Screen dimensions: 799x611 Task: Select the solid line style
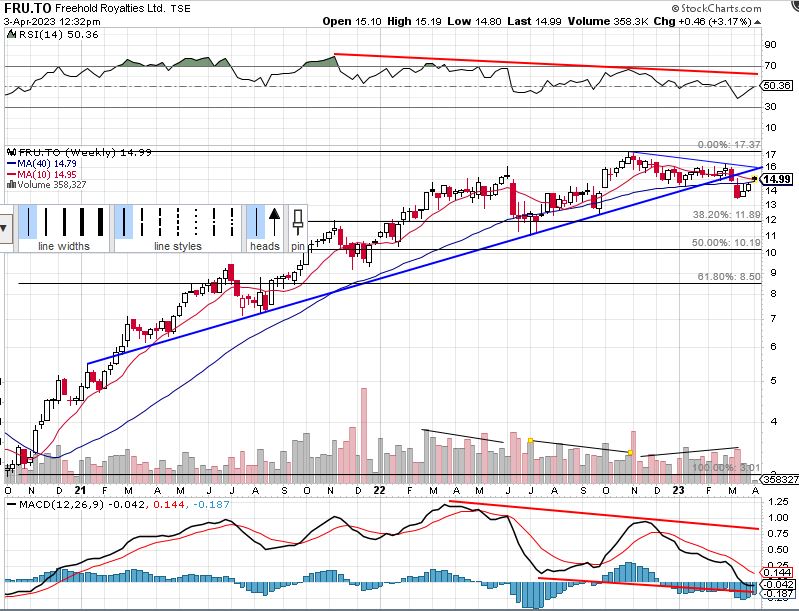pos(124,222)
